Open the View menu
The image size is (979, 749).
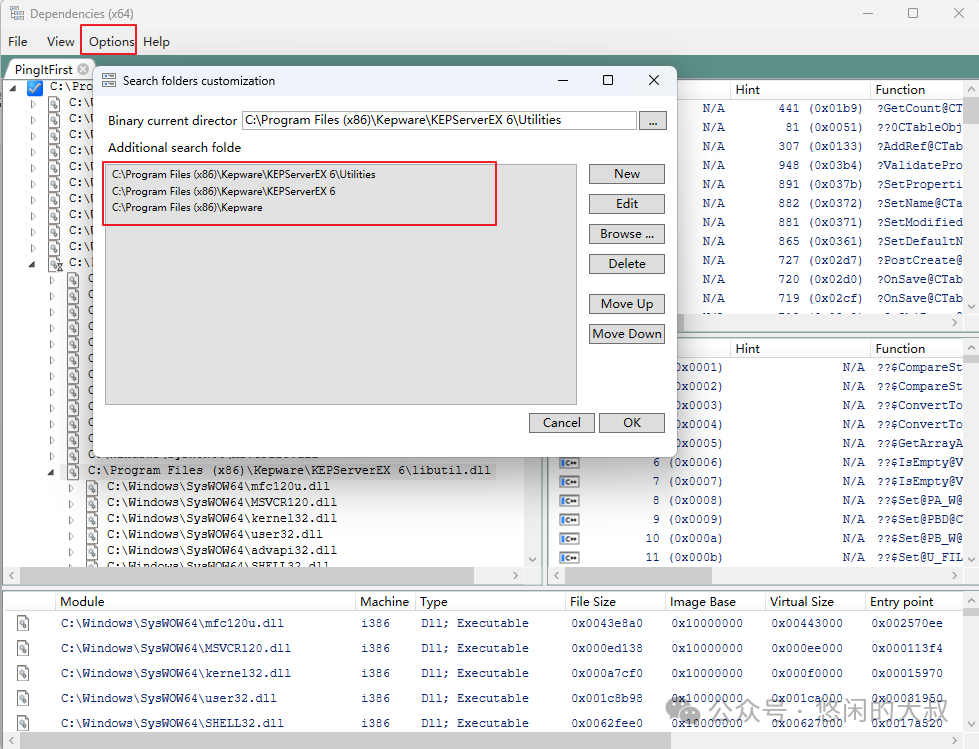click(60, 41)
